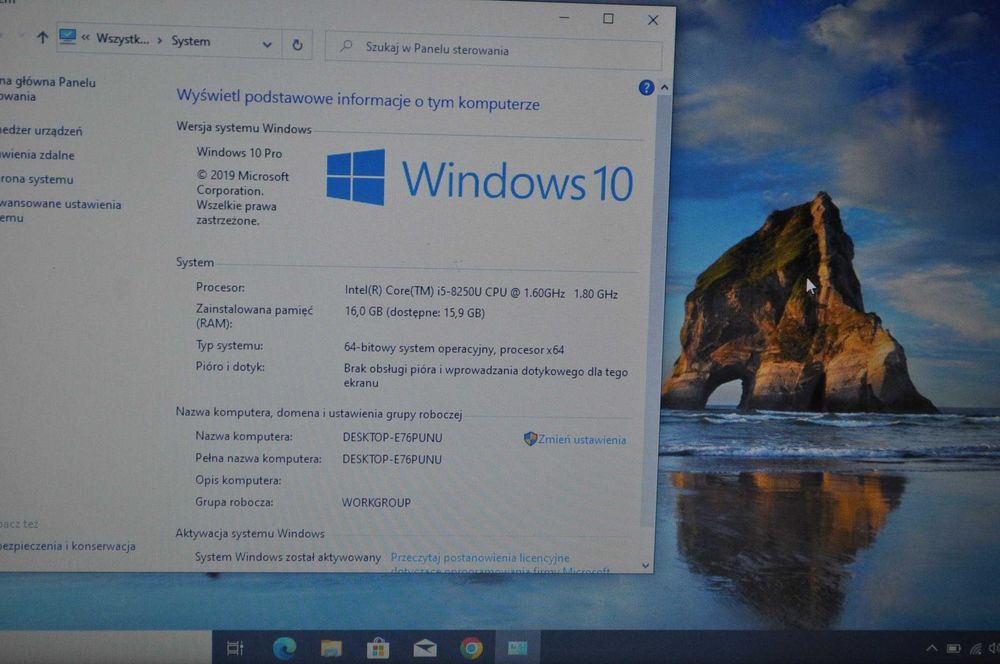Viewport: 1000px width, 664px height.
Task: Click the active System window taskbar icon
Action: 517,648
